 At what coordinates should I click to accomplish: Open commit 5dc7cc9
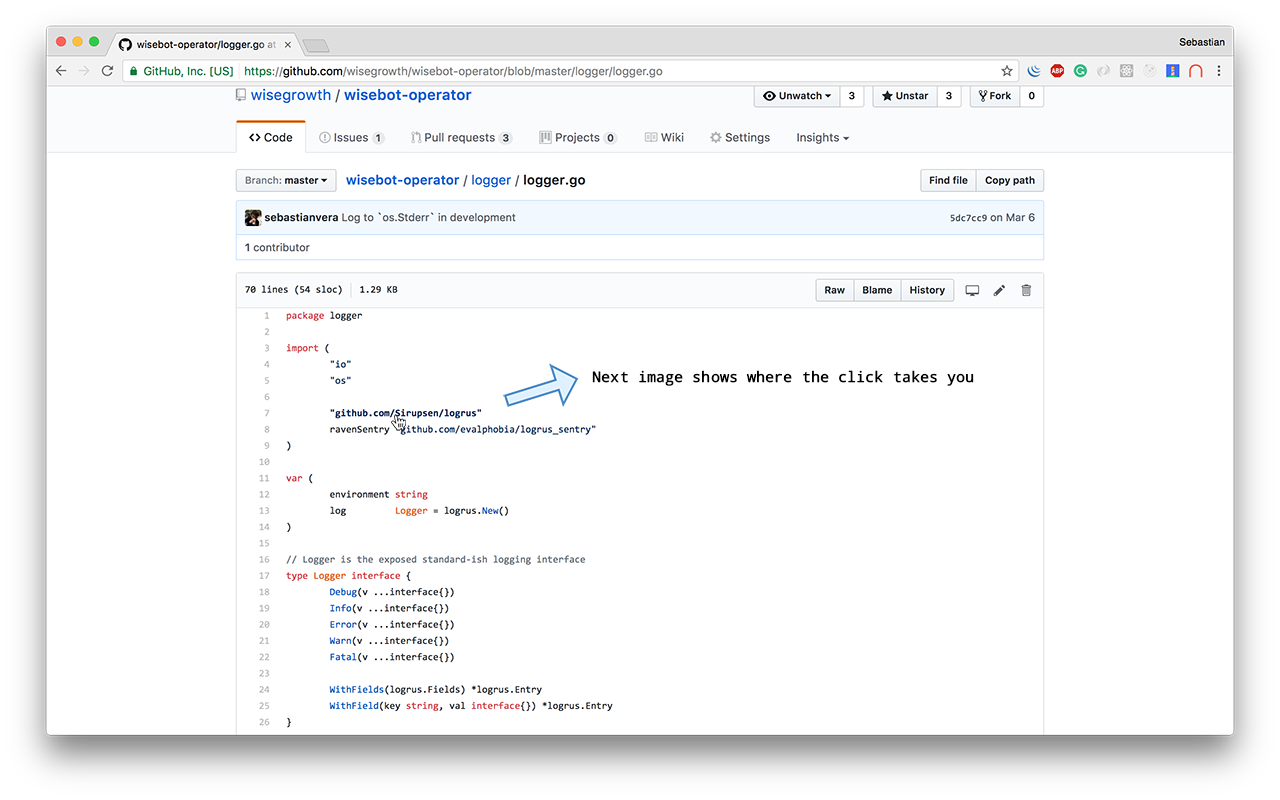[968, 217]
